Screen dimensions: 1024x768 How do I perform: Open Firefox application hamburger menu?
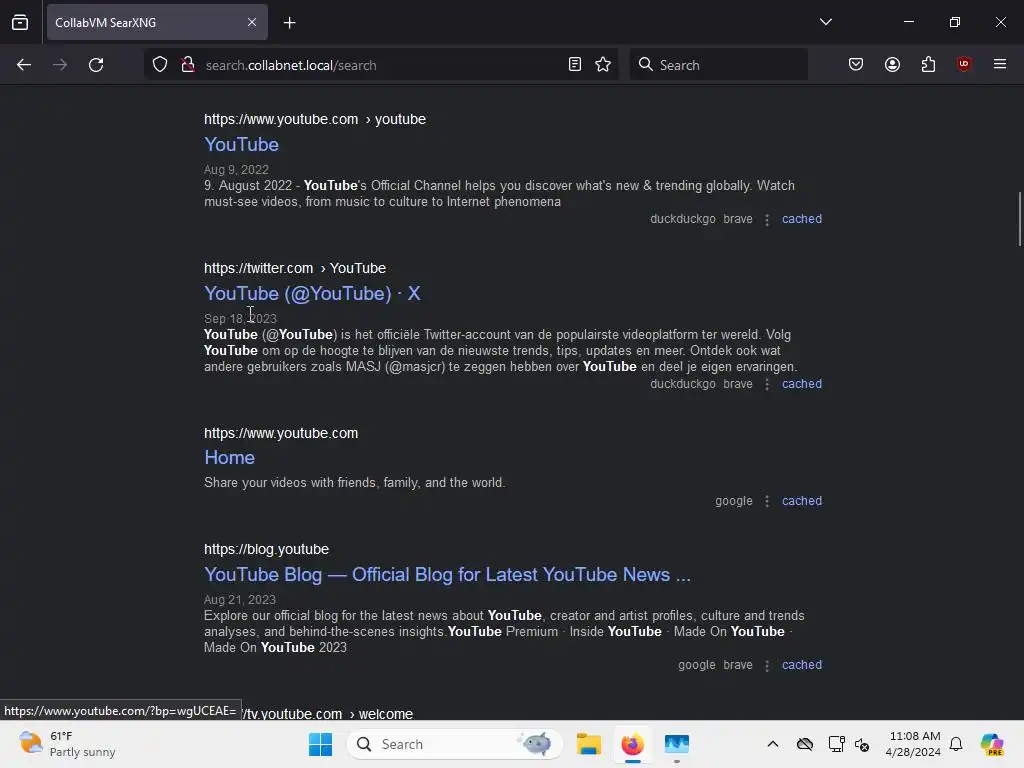tap(1000, 65)
